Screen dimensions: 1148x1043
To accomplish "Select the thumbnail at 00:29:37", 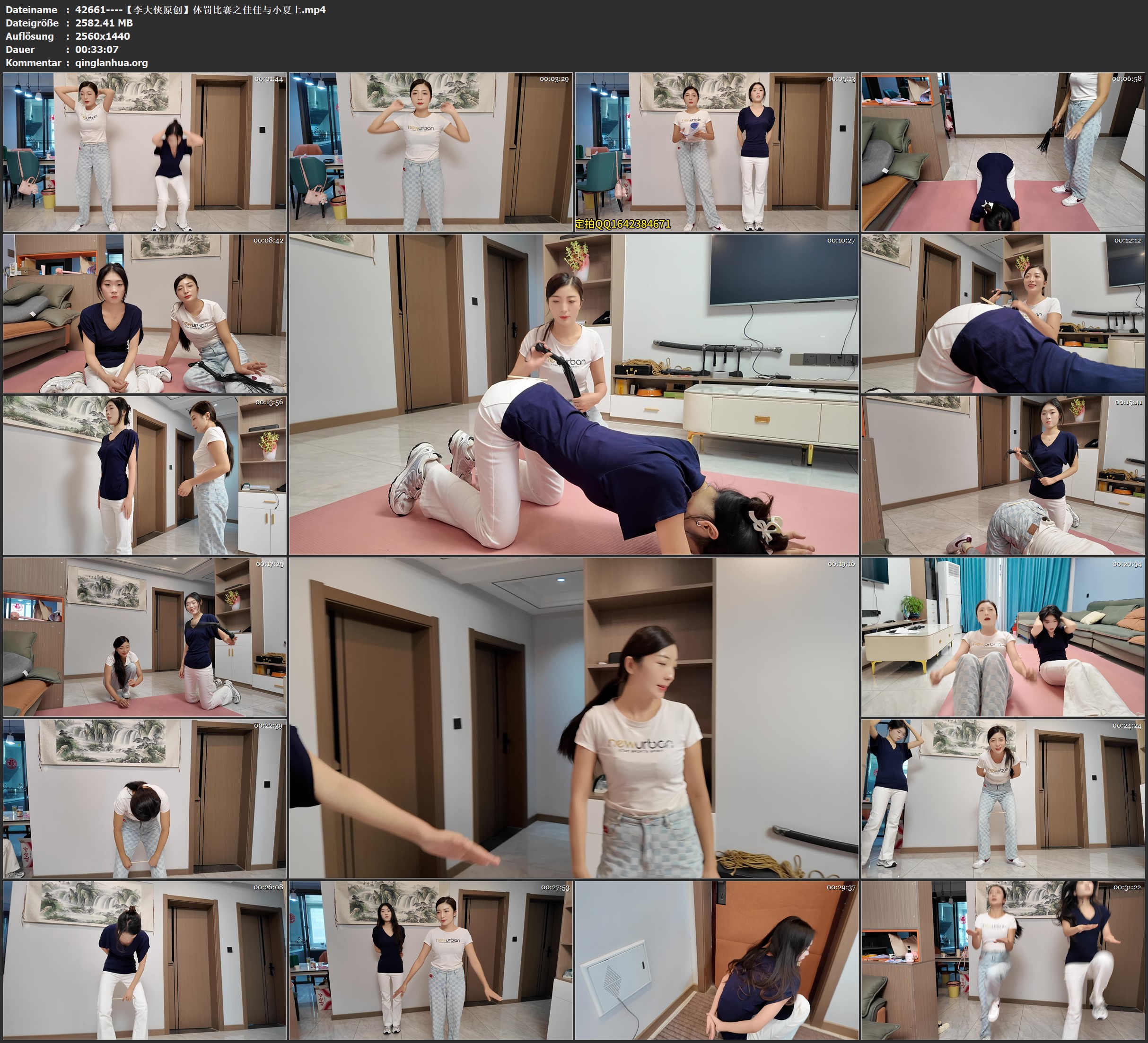I will (717, 960).
